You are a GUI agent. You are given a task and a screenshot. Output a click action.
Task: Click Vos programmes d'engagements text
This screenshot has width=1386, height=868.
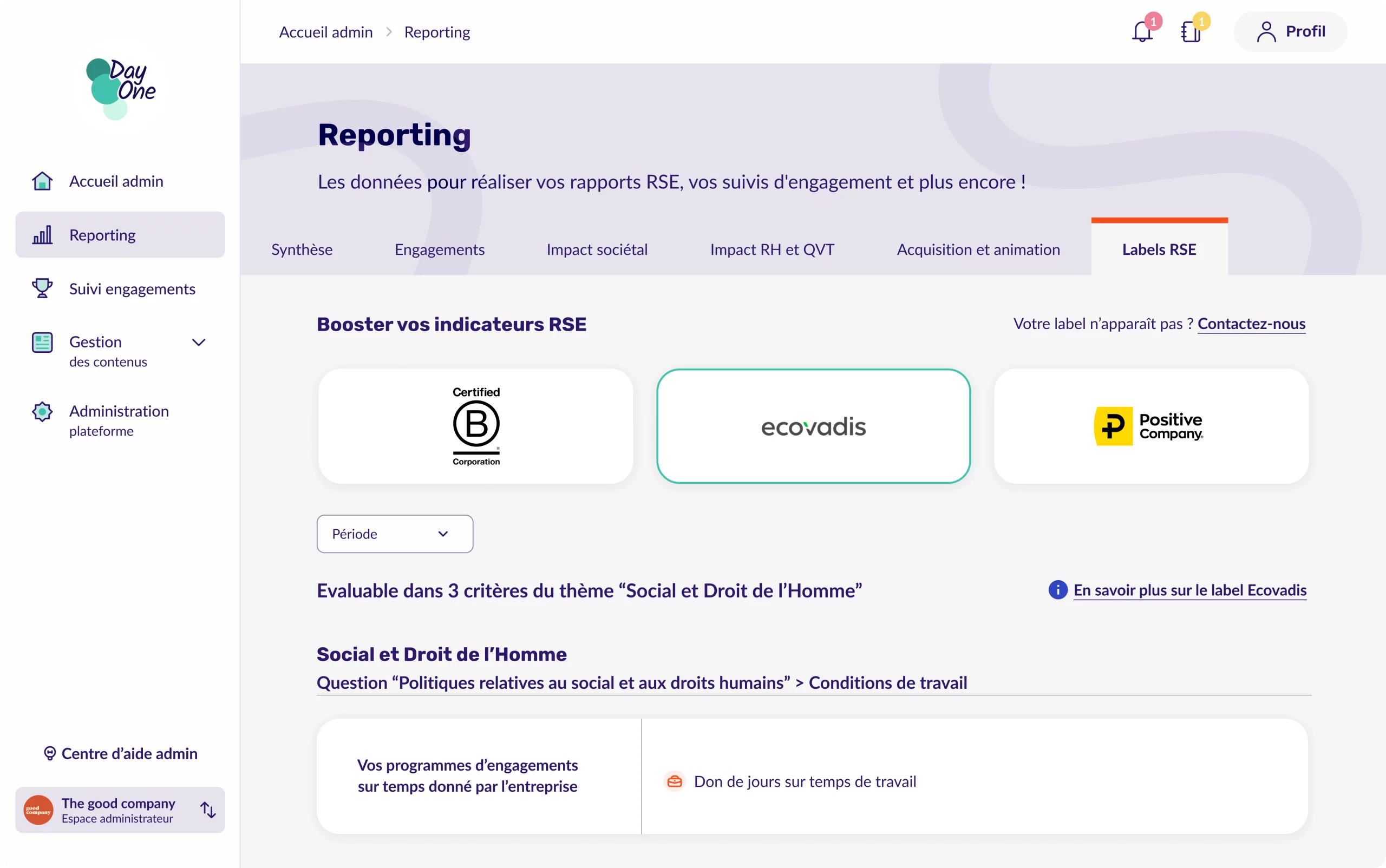point(467,775)
